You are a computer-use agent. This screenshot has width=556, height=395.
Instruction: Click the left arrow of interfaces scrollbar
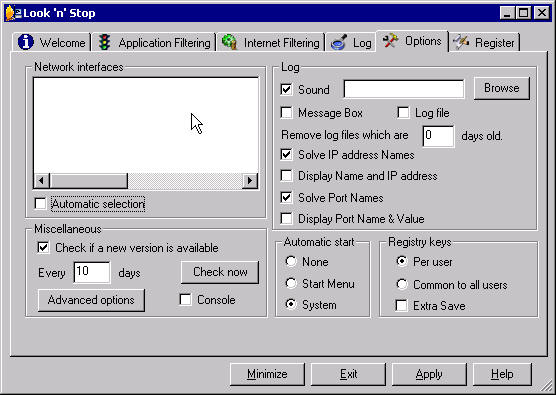click(41, 181)
